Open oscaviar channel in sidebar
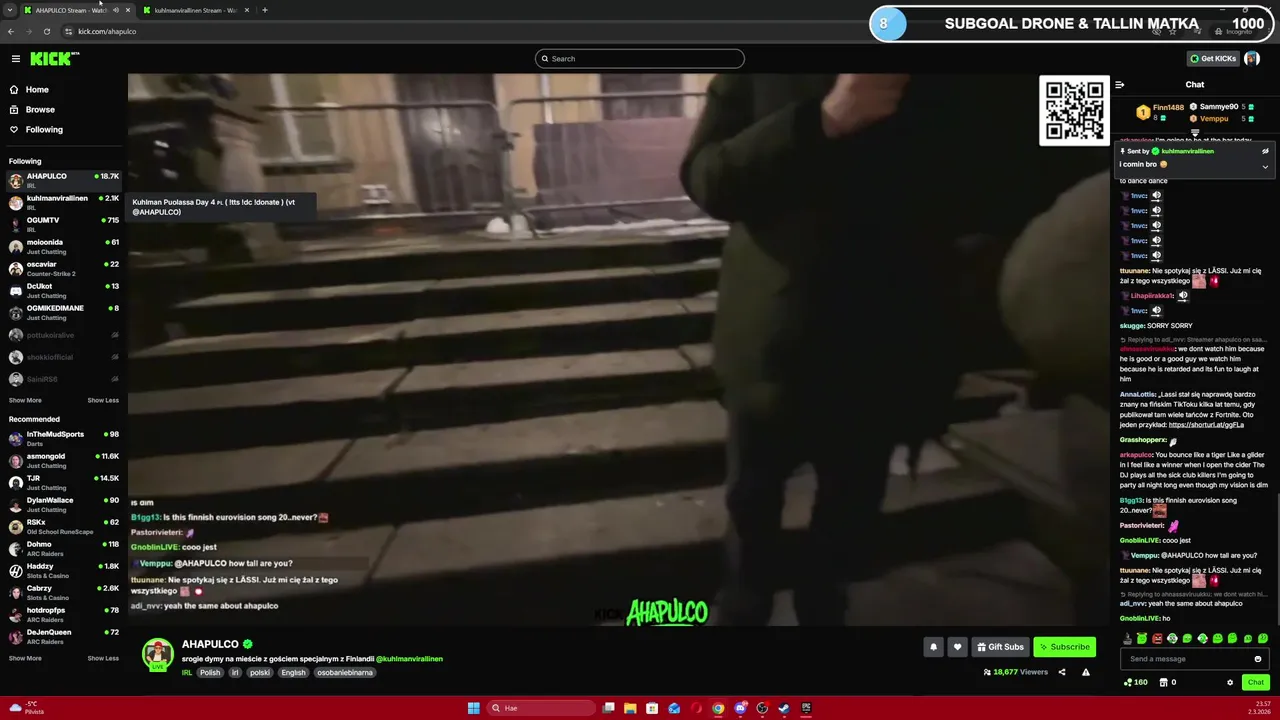This screenshot has width=1280, height=720. pyautogui.click(x=64, y=268)
